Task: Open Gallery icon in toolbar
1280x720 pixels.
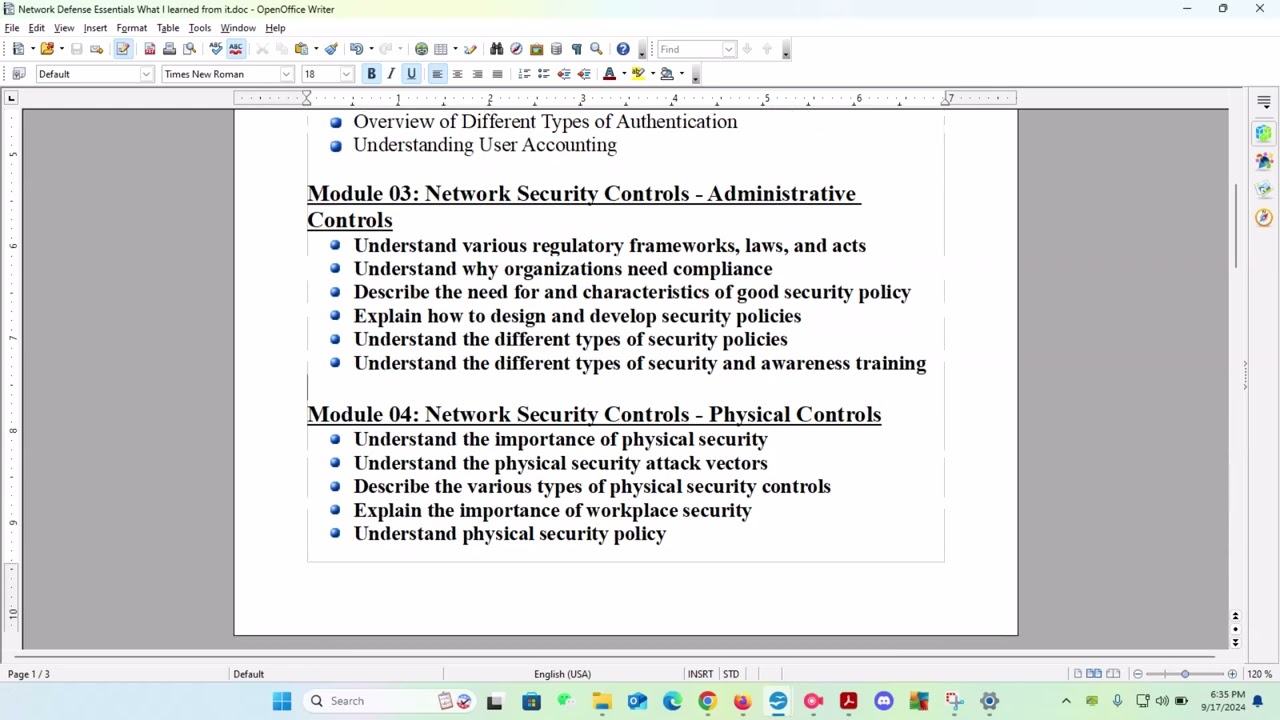Action: tap(536, 49)
